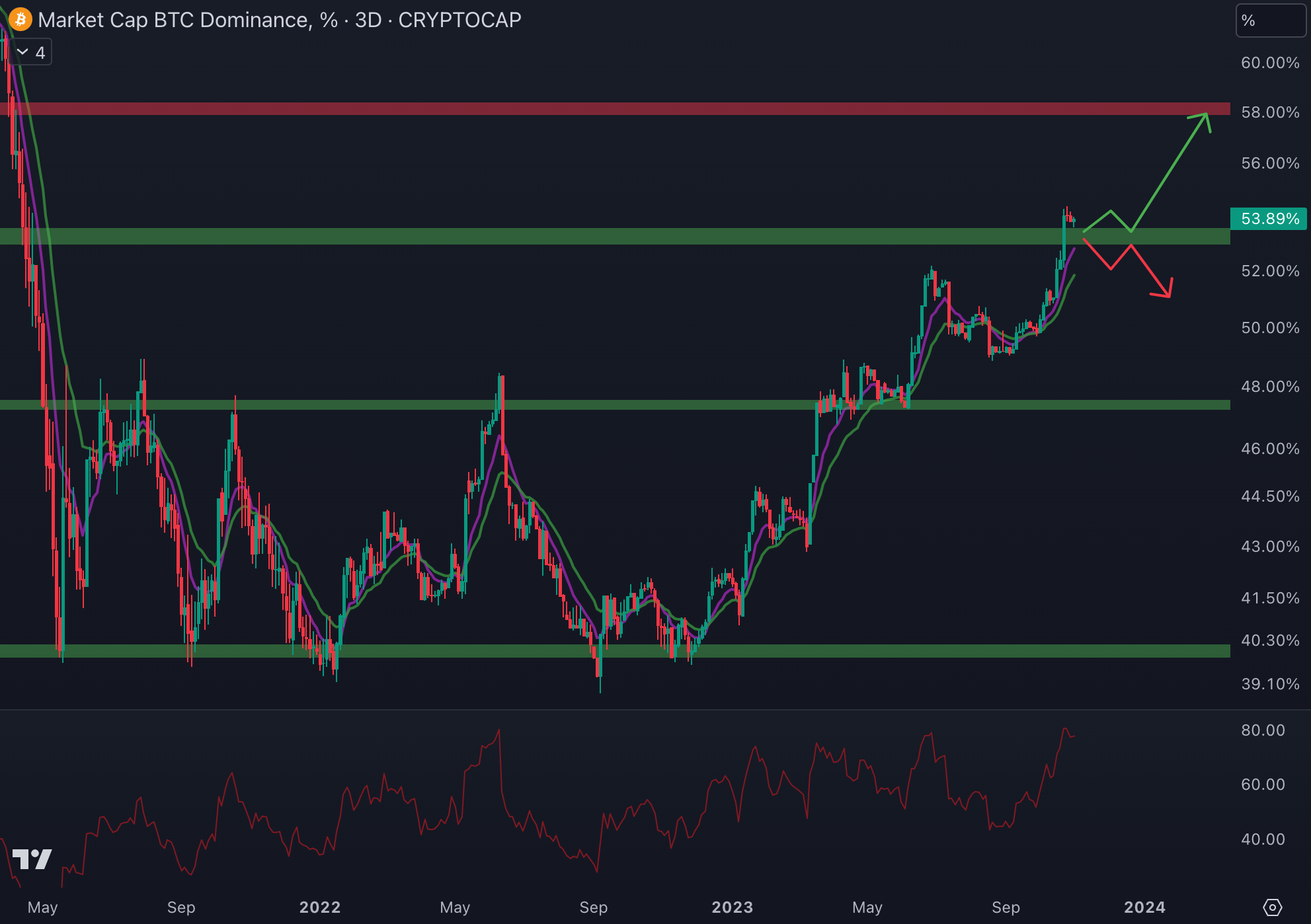
Task: Click the 3D interval label
Action: click(x=368, y=20)
